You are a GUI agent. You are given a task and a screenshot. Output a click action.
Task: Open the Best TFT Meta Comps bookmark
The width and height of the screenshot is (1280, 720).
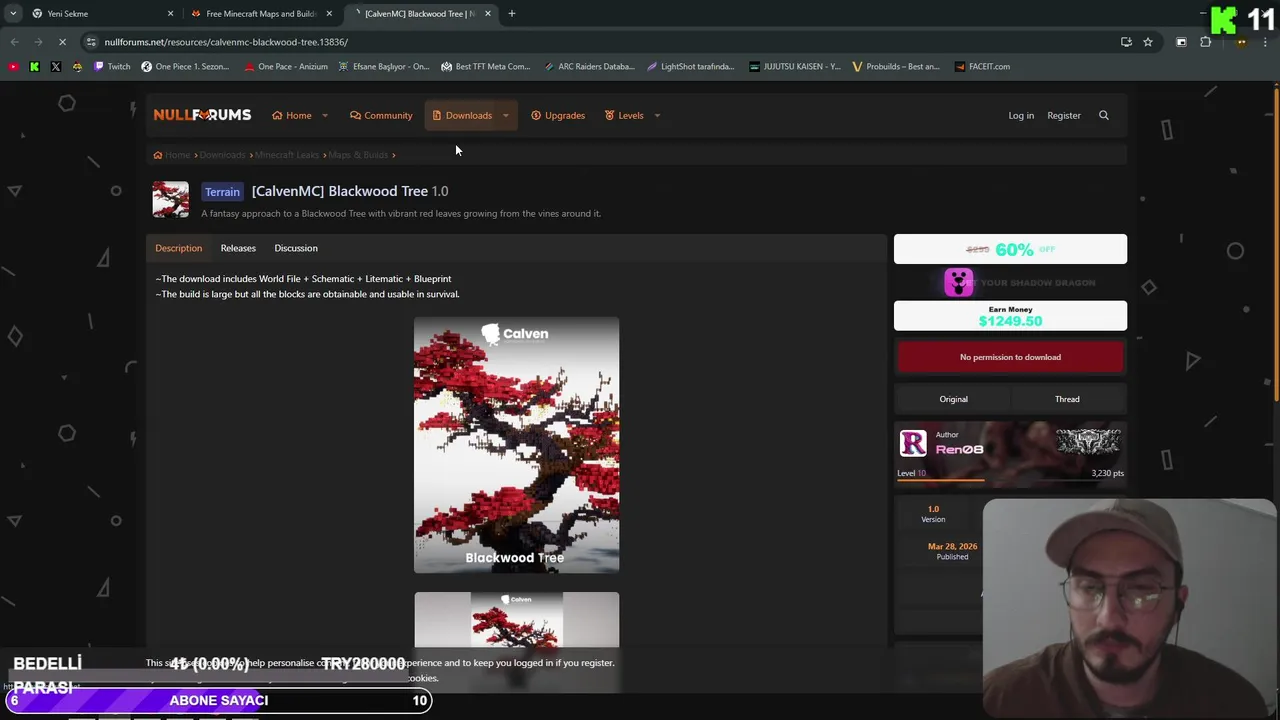click(486, 67)
